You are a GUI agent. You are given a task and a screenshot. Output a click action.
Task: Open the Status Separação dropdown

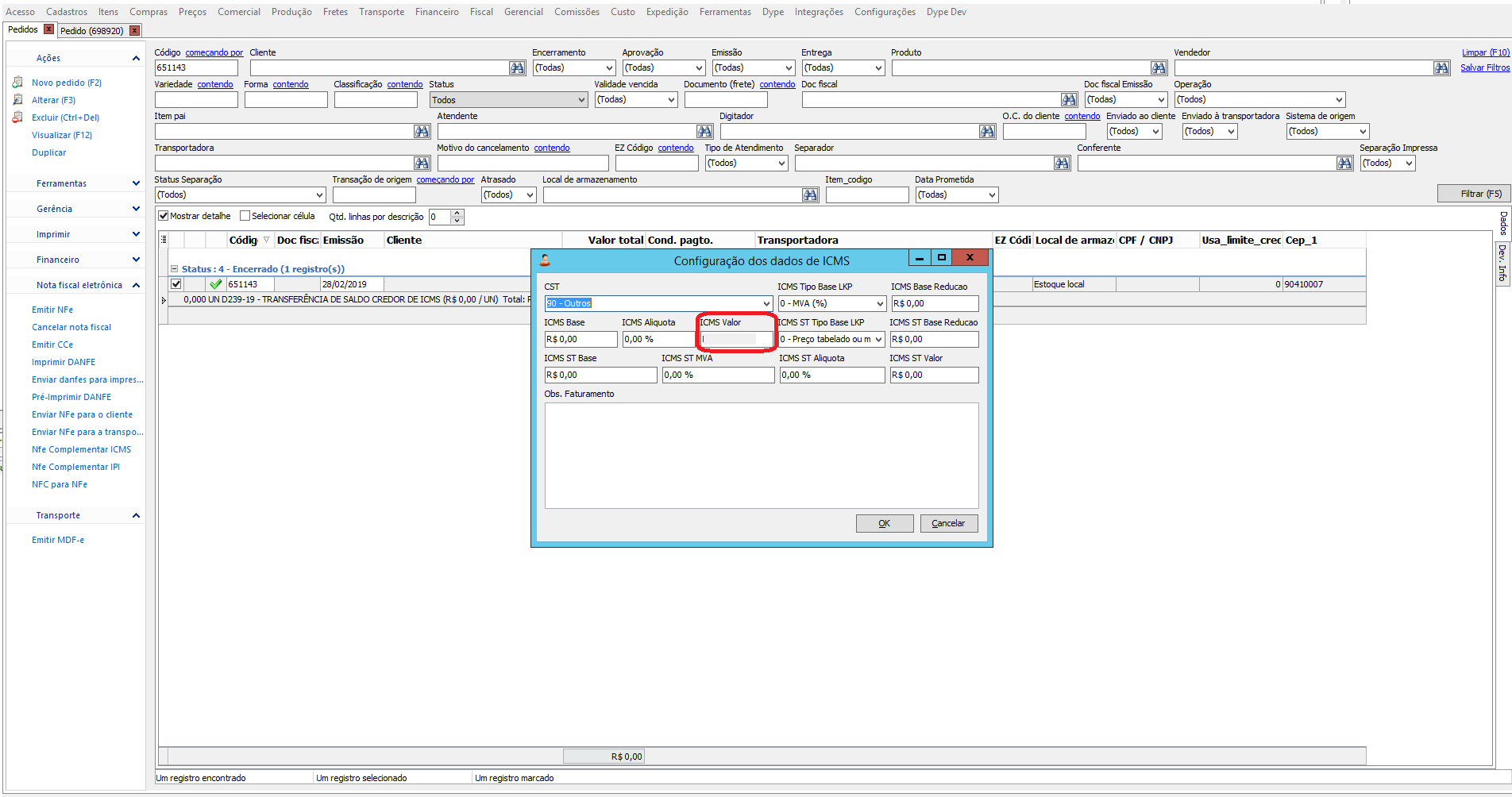pyautogui.click(x=319, y=195)
